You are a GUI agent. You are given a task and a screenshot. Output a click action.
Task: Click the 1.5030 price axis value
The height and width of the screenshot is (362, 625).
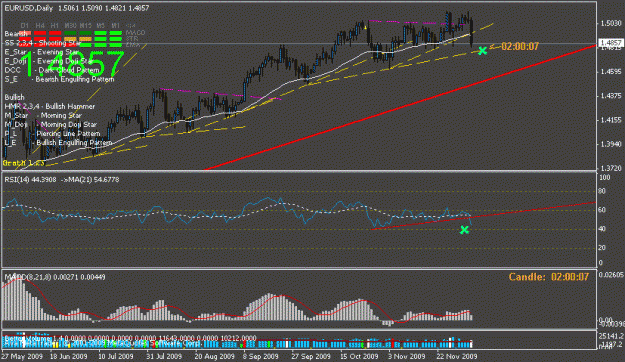611,24
